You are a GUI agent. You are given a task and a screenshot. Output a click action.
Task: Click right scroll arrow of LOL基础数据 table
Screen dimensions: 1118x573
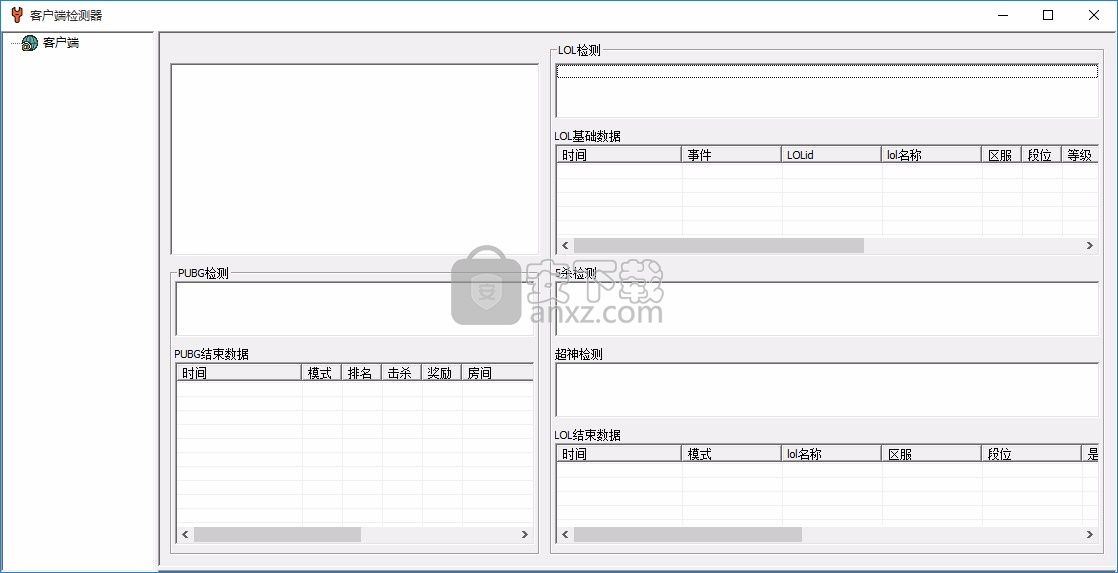[1089, 245]
